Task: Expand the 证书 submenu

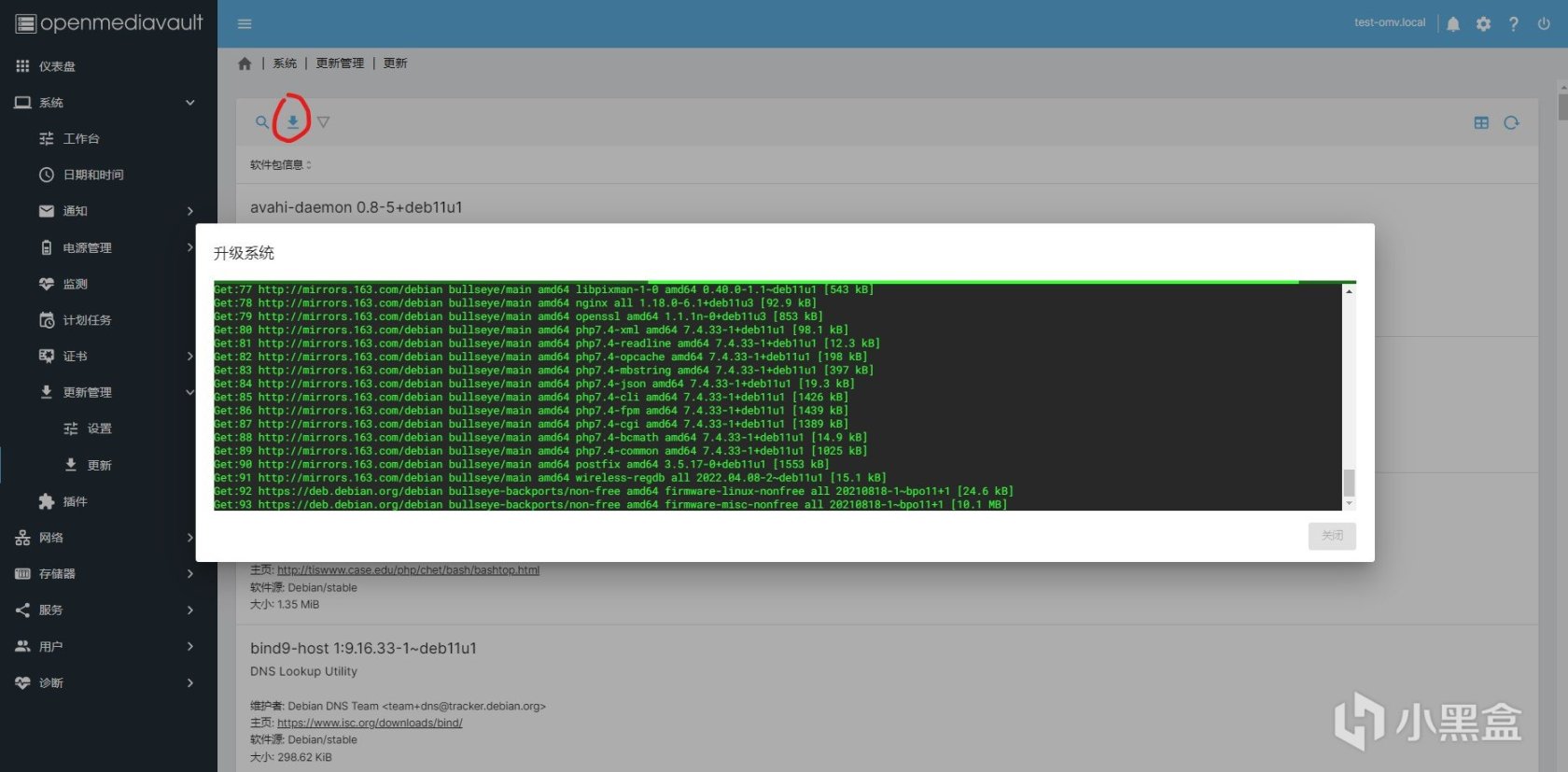Action: (x=108, y=357)
